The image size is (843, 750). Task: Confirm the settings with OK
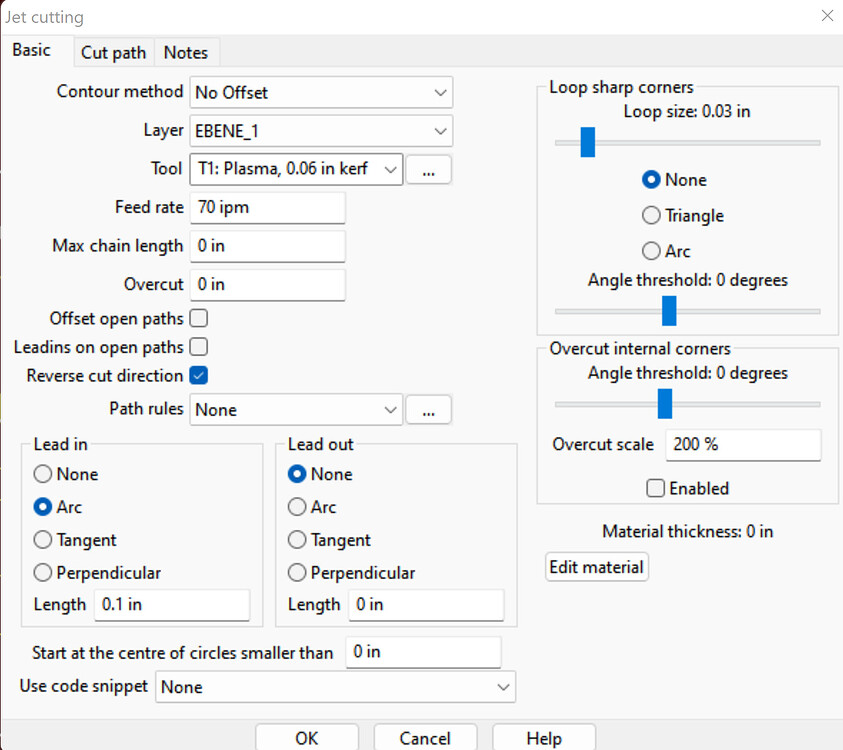click(x=306, y=738)
